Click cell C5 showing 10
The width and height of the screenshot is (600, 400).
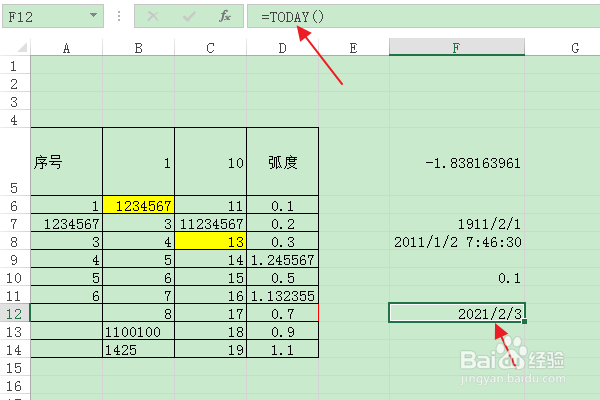(210, 162)
